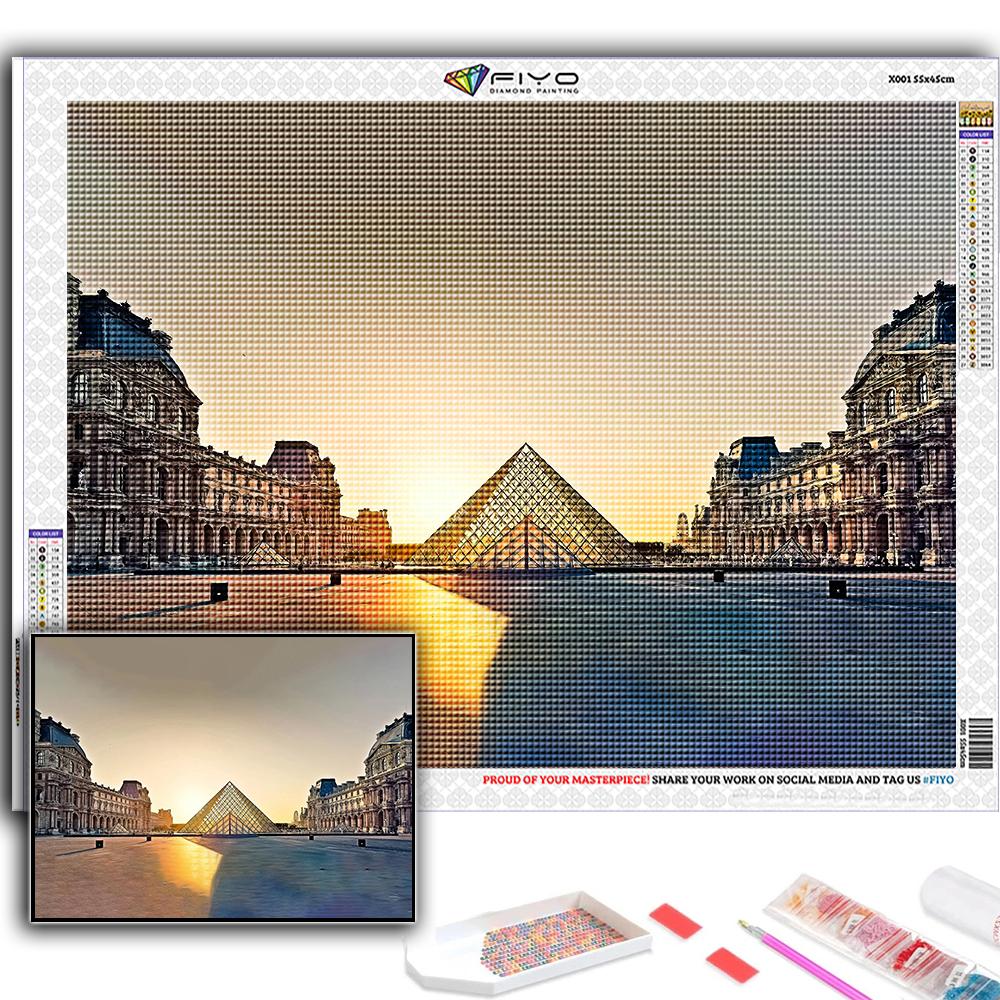Image resolution: width=1000 pixels, height=1000 pixels.
Task: Click the glass pyramid on the canvas
Action: [x=523, y=510]
